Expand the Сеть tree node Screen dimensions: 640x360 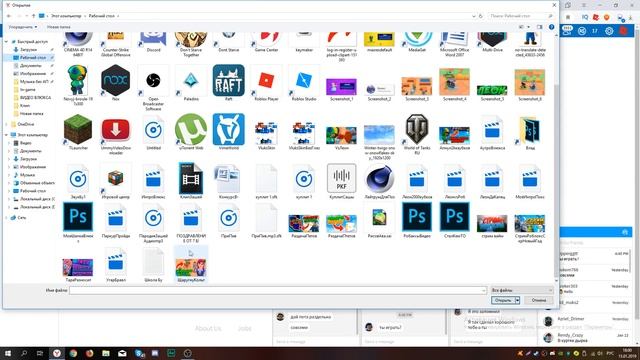click(7, 218)
